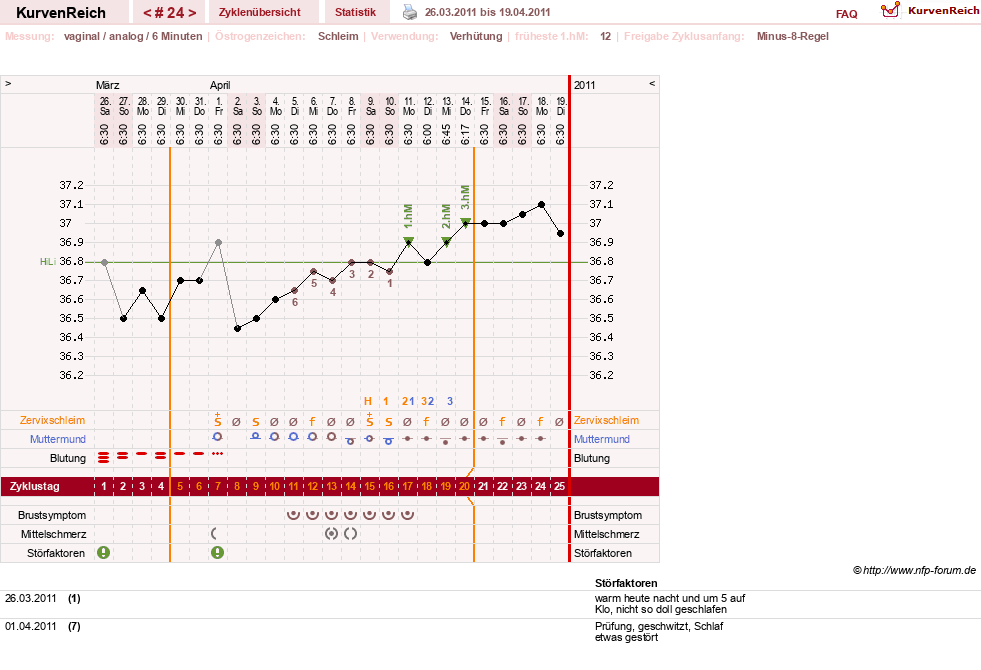Click the left Brustsymptom row label
This screenshot has height=670, width=981.
[52, 515]
